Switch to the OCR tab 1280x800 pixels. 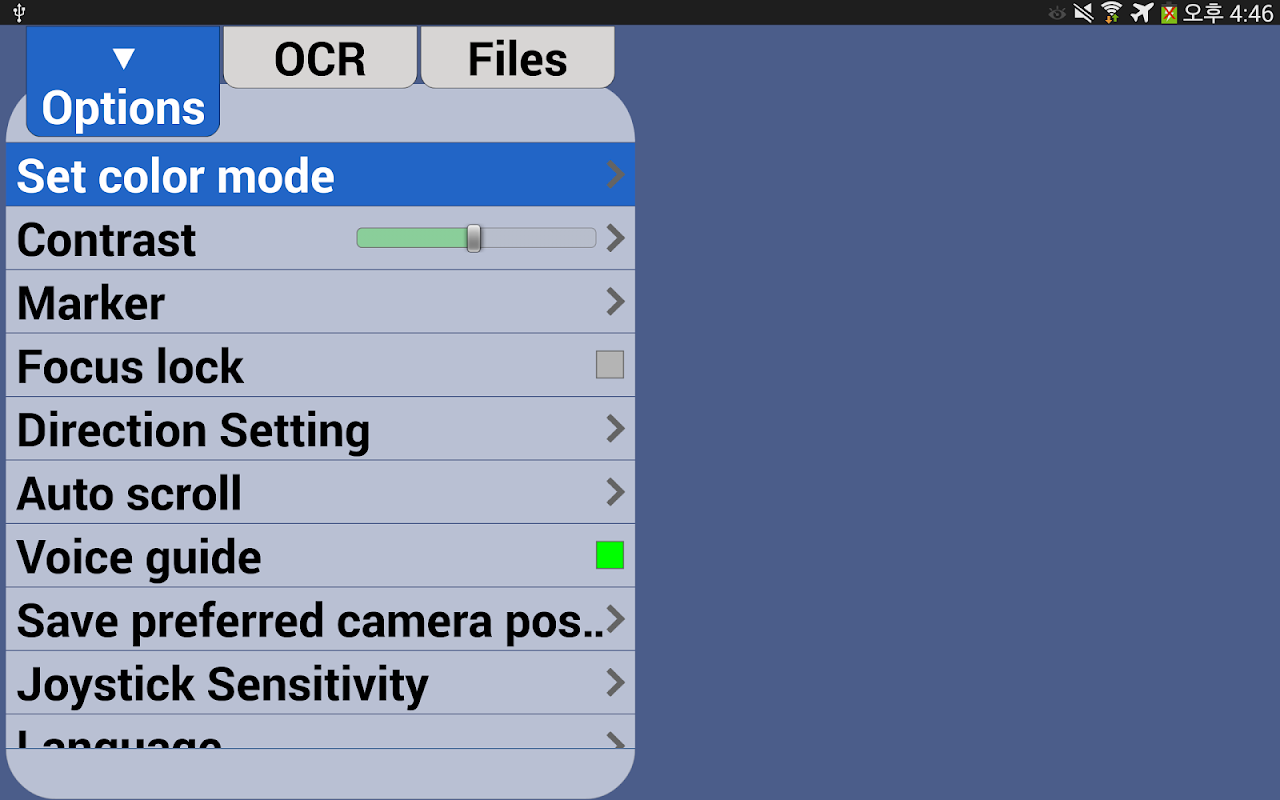click(x=320, y=57)
